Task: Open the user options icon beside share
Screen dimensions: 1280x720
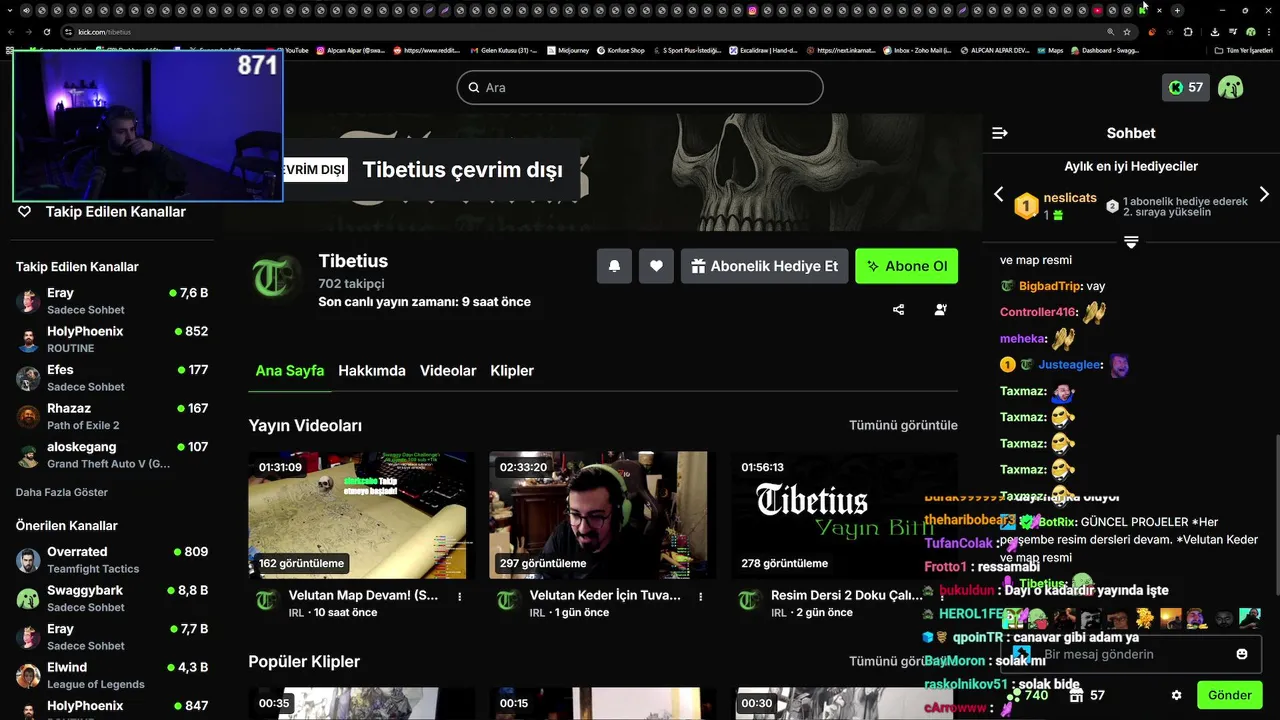Action: (940, 310)
